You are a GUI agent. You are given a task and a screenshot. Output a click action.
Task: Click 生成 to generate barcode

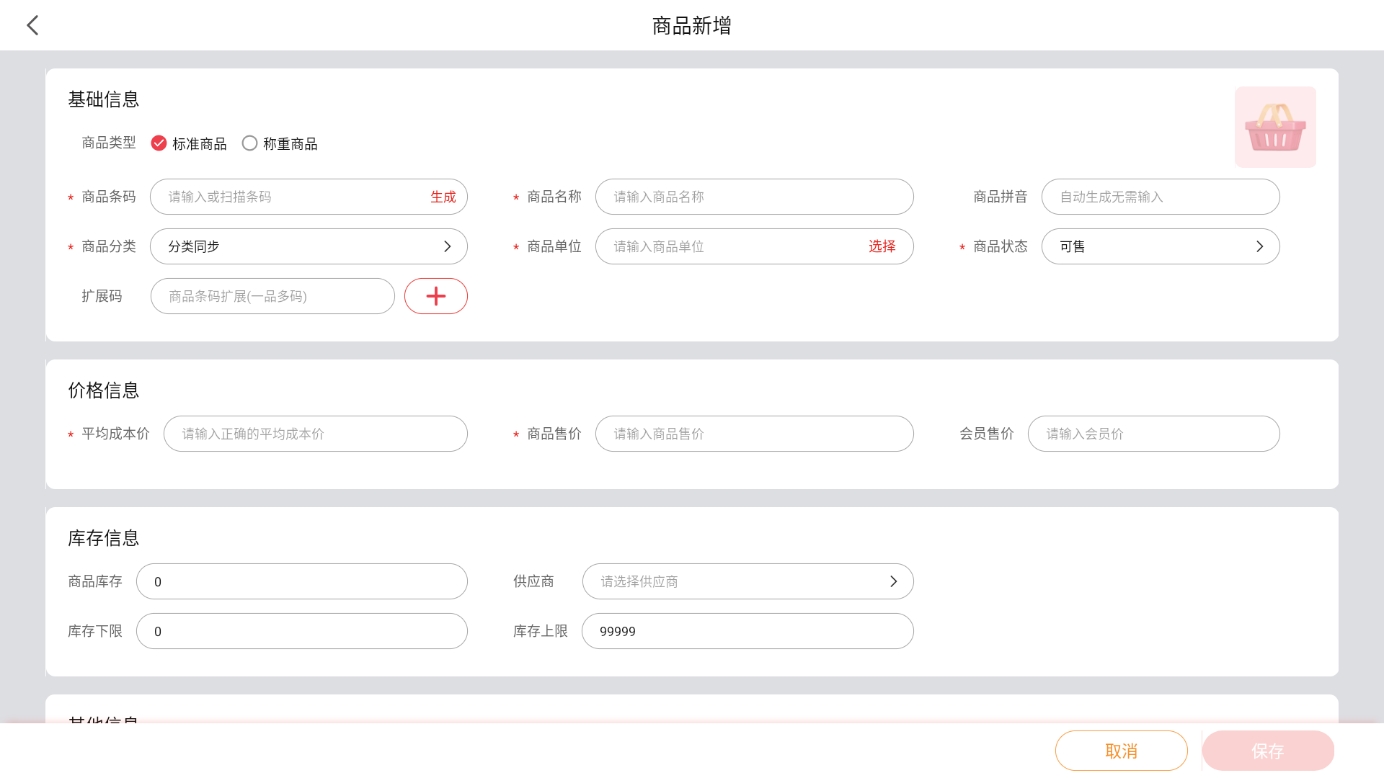point(443,197)
